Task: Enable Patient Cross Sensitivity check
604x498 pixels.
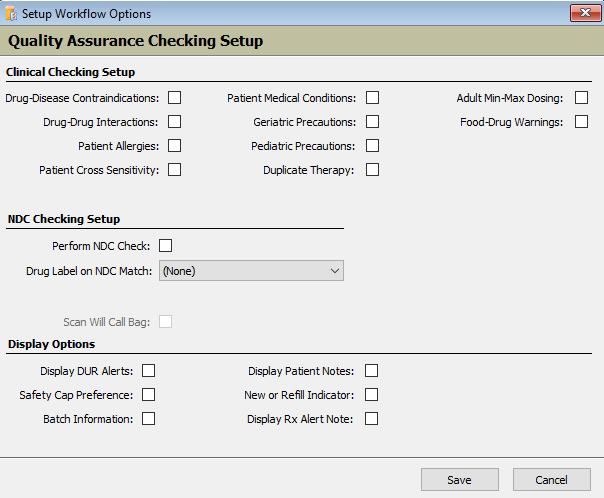Action: pyautogui.click(x=175, y=170)
